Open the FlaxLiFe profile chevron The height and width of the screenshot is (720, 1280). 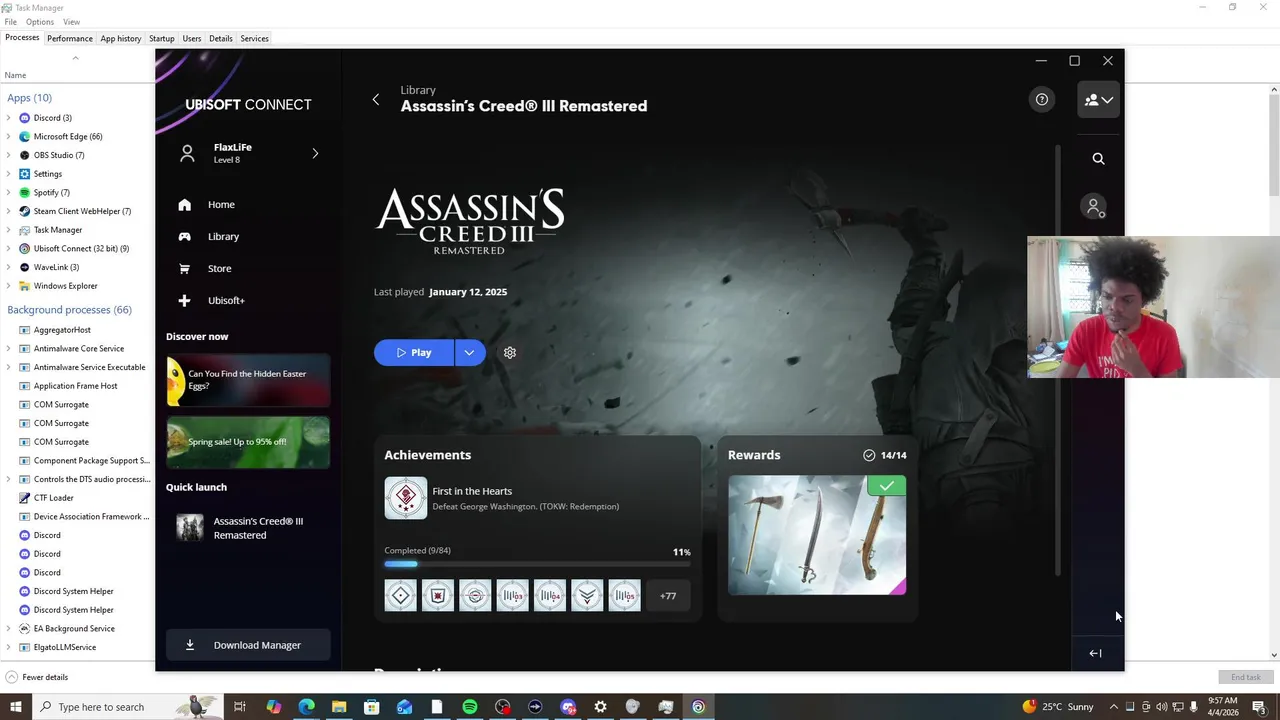[x=315, y=153]
